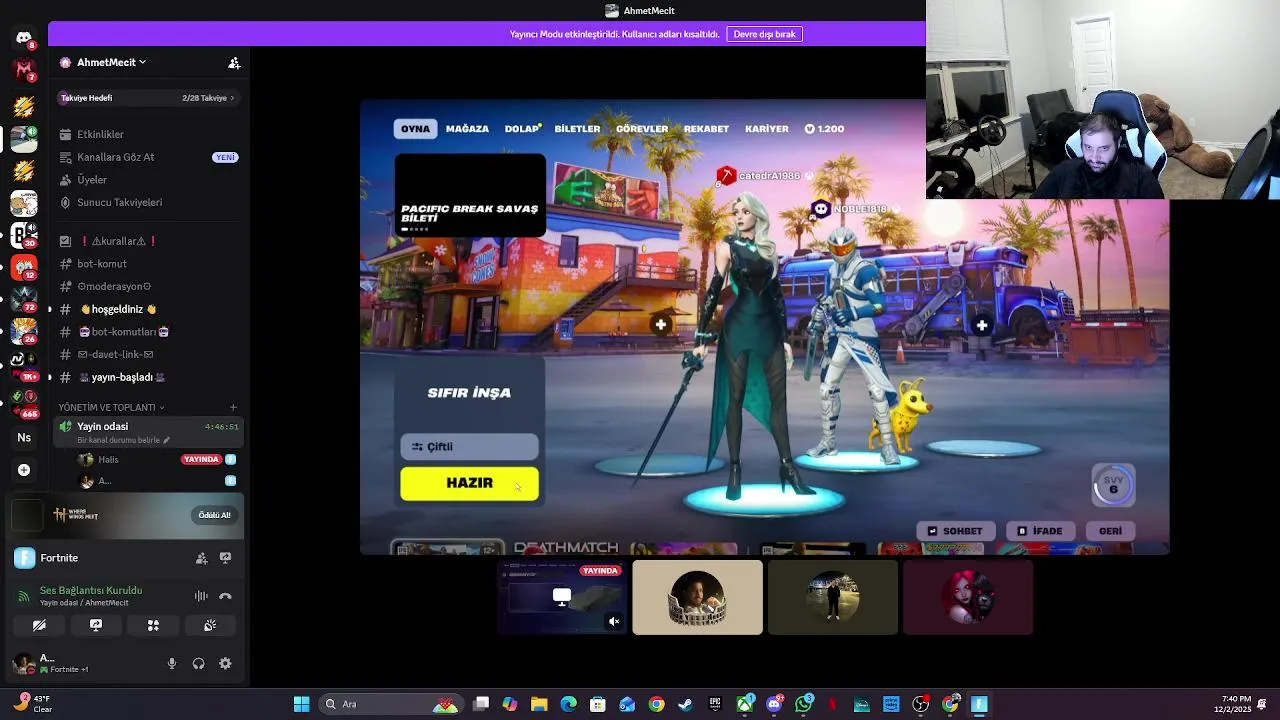Click the GERİ back button
Screen dimensions: 1280x720
click(1110, 531)
